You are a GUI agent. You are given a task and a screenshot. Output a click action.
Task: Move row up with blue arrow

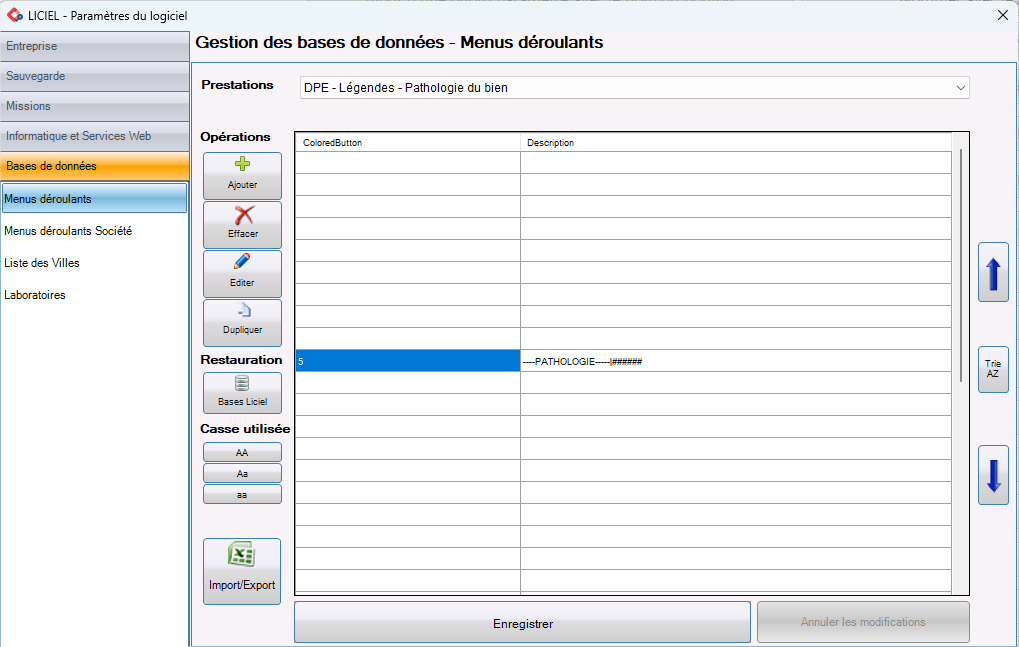click(993, 272)
